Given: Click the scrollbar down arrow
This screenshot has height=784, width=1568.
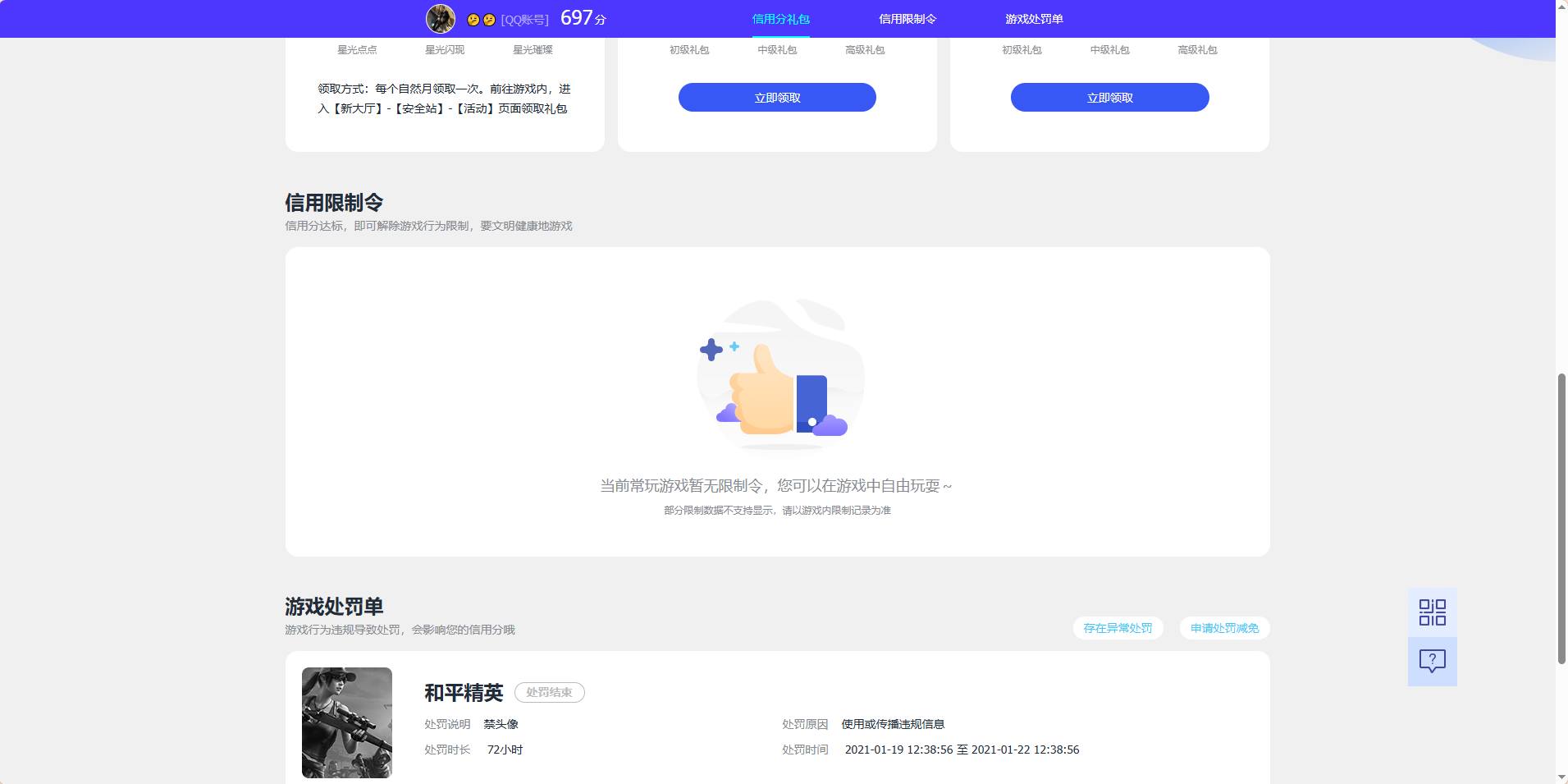Looking at the screenshot, I should click(1561, 777).
